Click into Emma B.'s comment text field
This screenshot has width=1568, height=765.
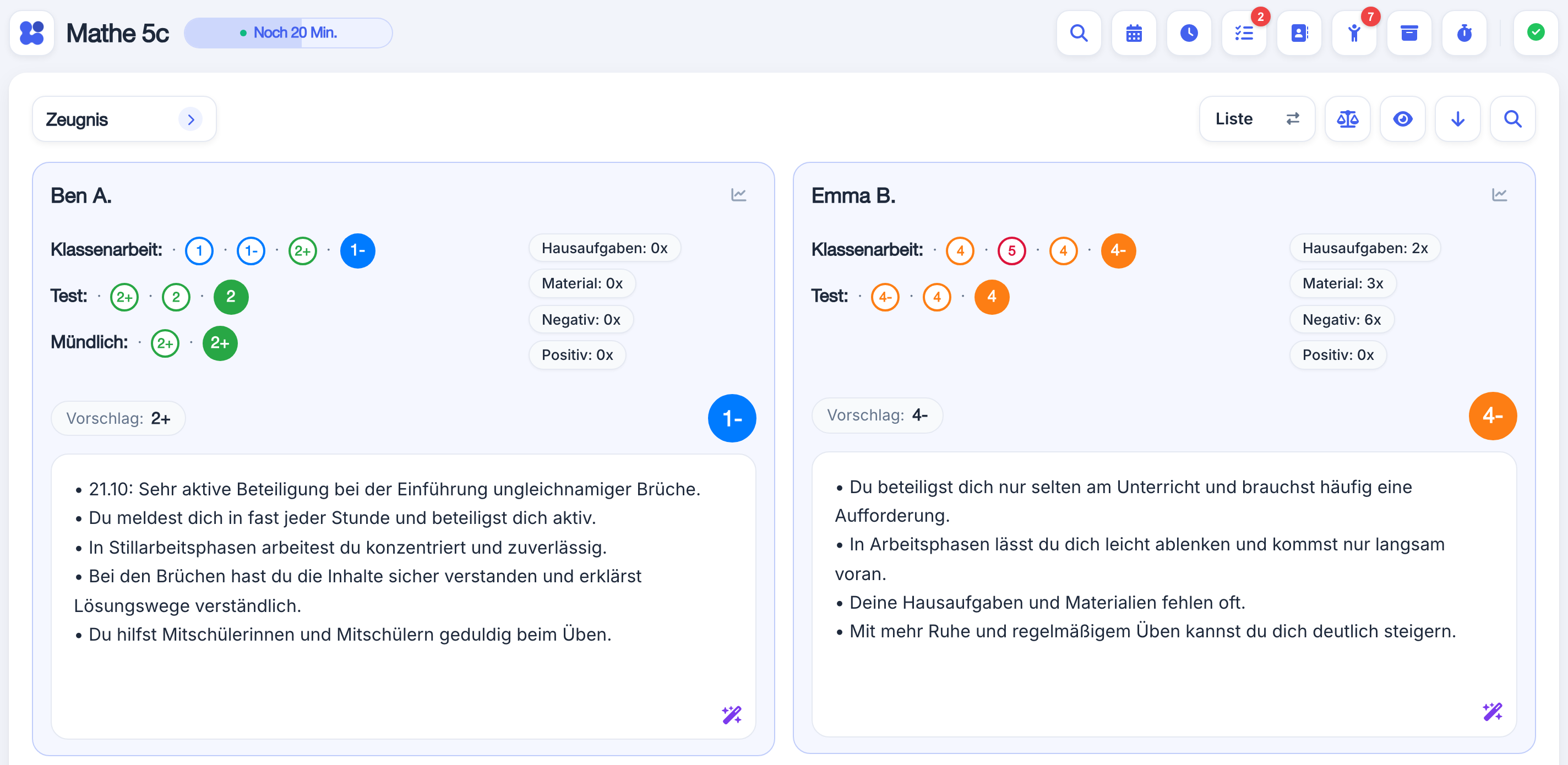coord(1164,594)
